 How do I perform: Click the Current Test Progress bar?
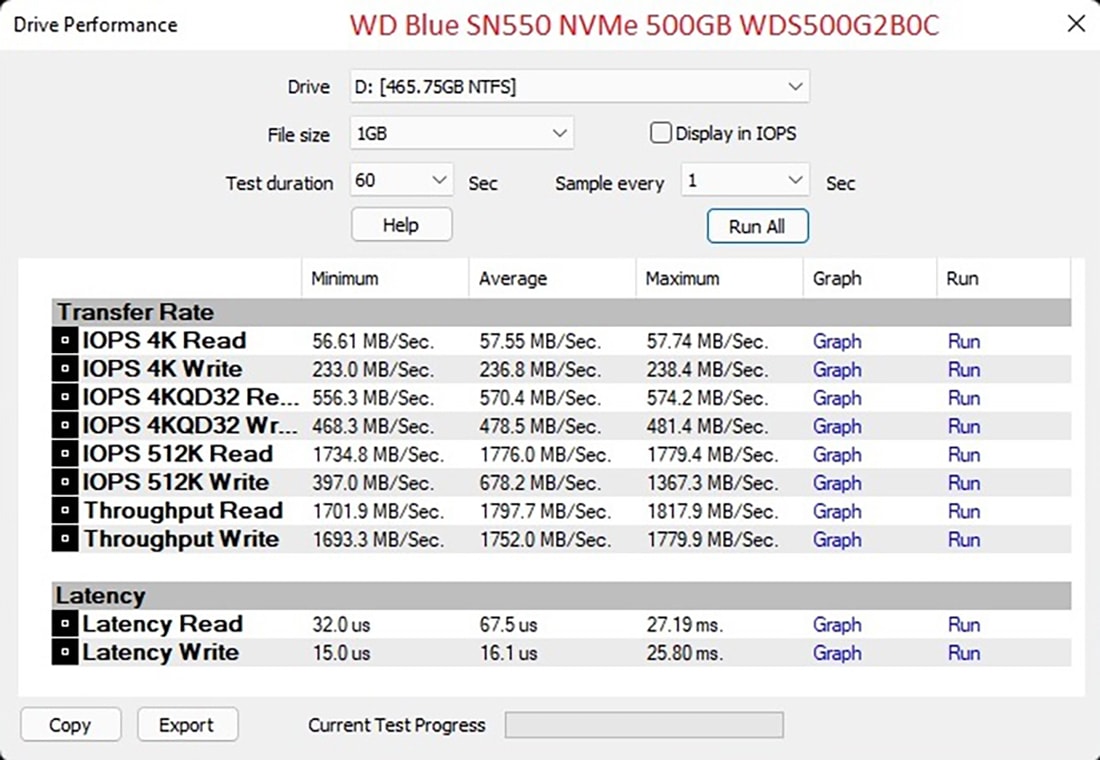pos(644,725)
